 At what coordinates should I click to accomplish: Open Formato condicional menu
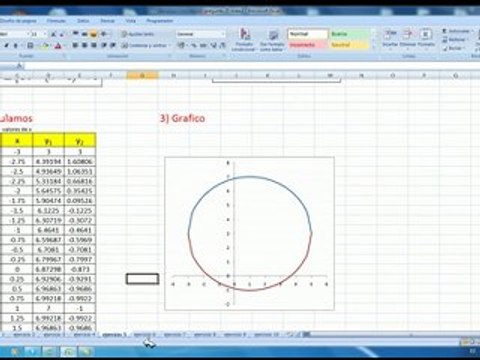click(x=245, y=40)
